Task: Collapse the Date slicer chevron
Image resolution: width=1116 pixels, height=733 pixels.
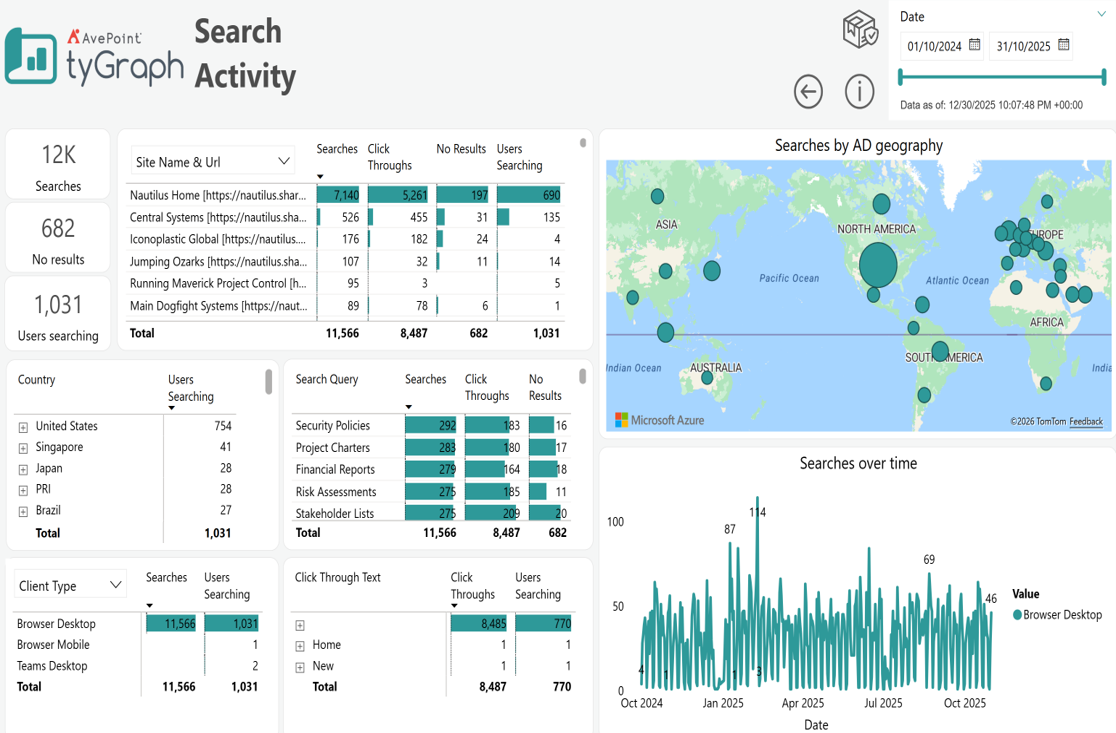Action: [x=1102, y=14]
